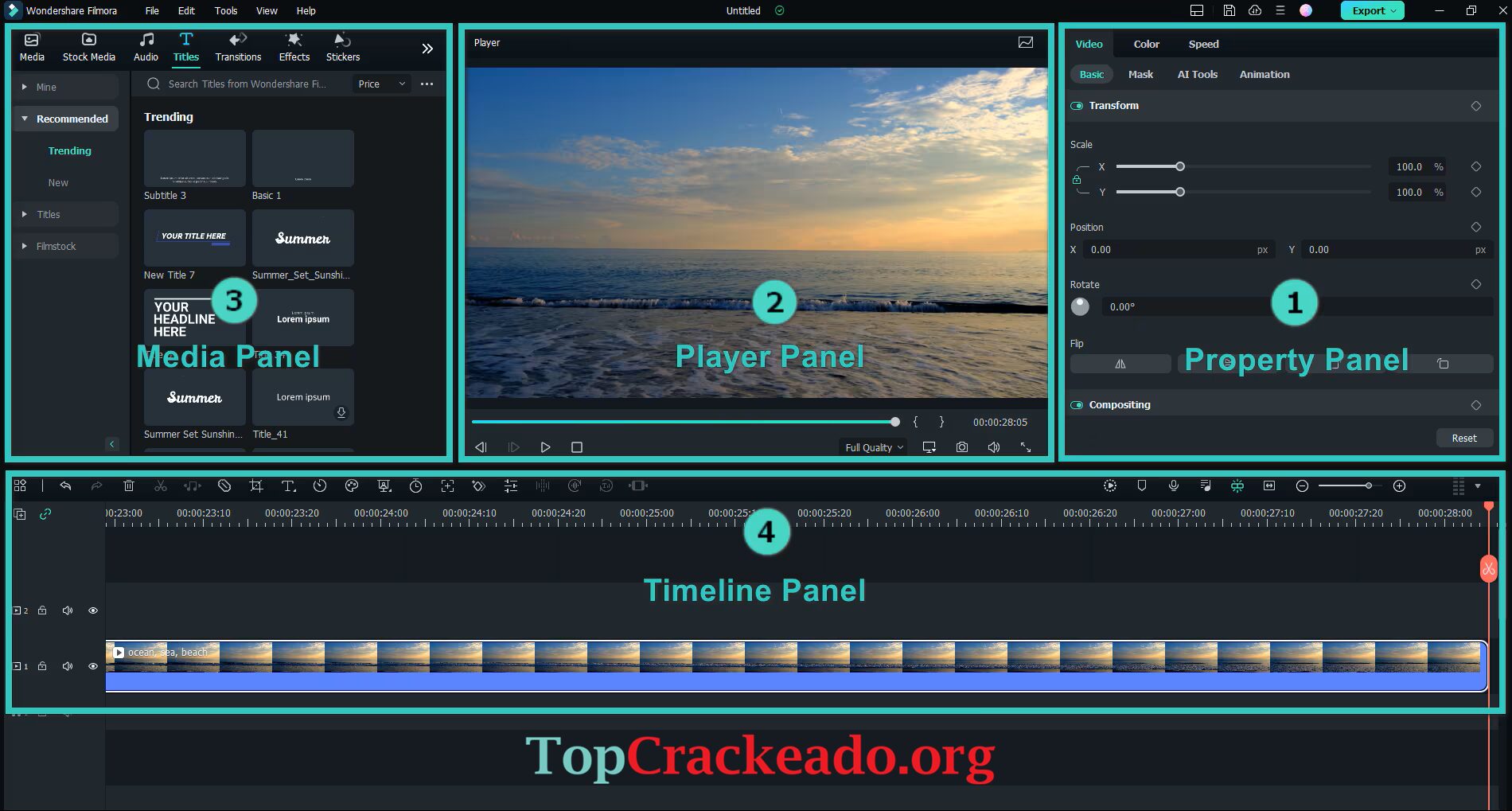Open the Stock Media panel
The width and height of the screenshot is (1512, 811).
click(88, 45)
